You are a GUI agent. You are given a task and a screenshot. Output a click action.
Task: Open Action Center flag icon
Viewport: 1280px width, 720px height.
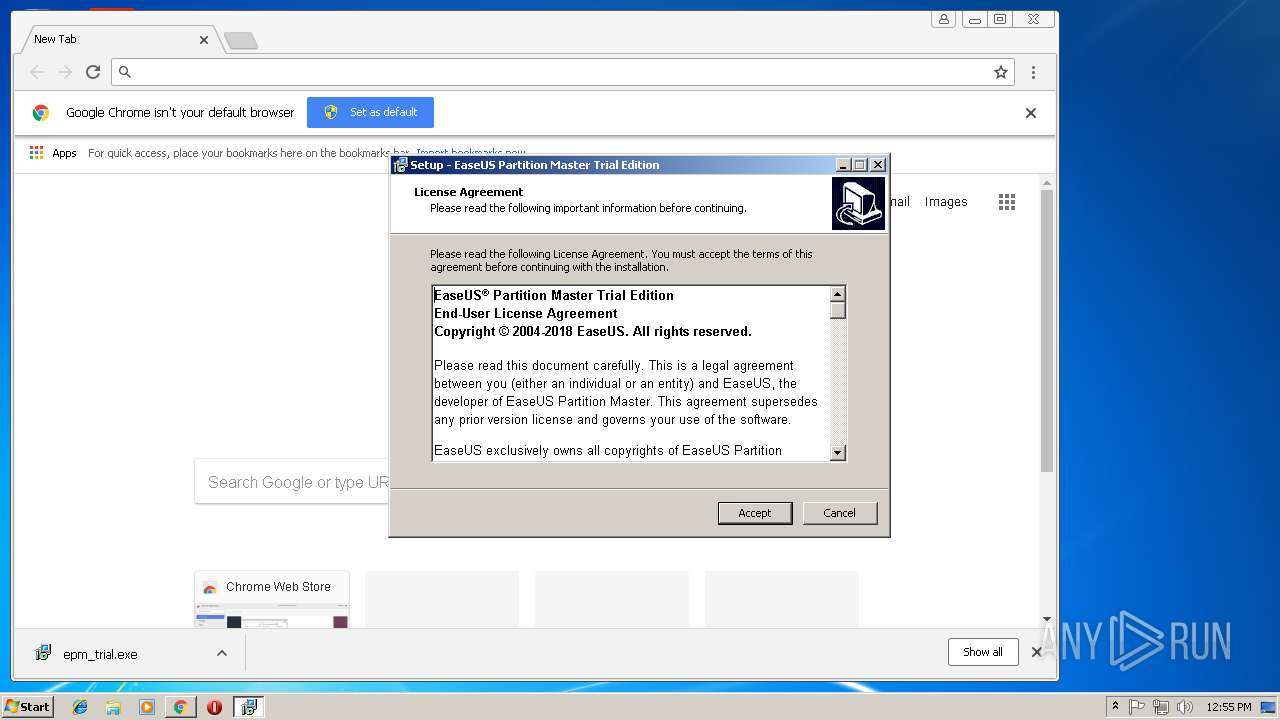pyautogui.click(x=1137, y=707)
